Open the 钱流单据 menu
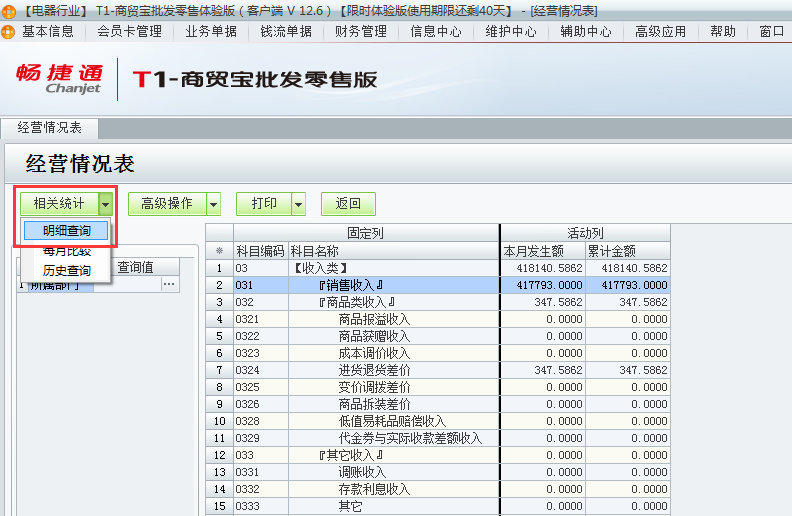Viewport: 792px width, 516px height. [286, 31]
